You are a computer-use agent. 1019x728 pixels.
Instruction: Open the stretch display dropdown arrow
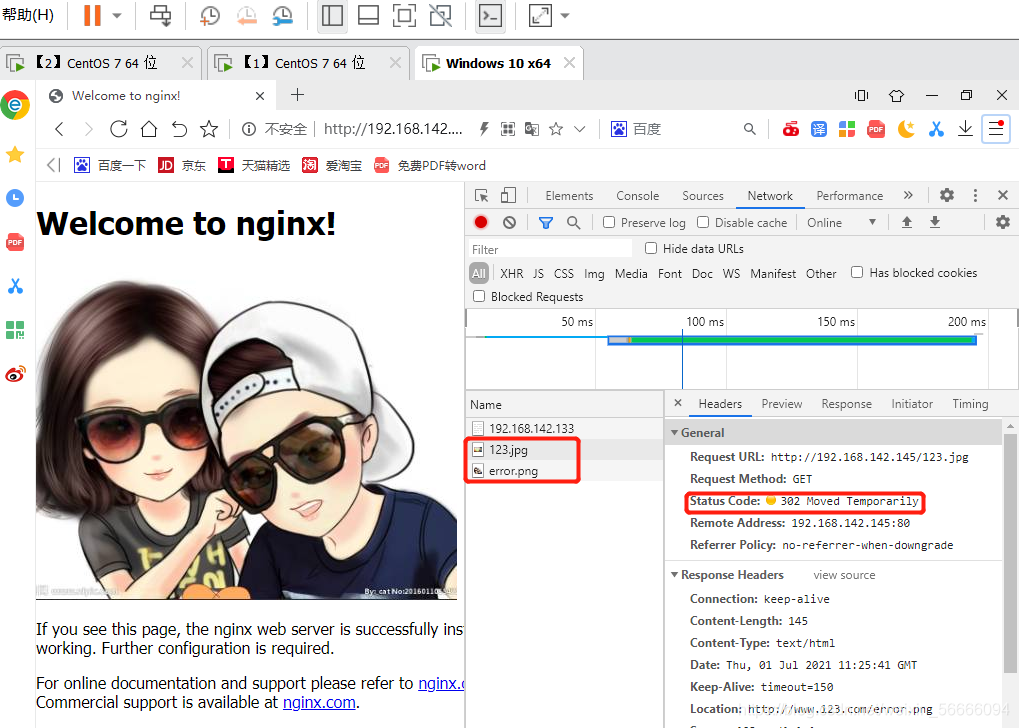click(x=565, y=16)
